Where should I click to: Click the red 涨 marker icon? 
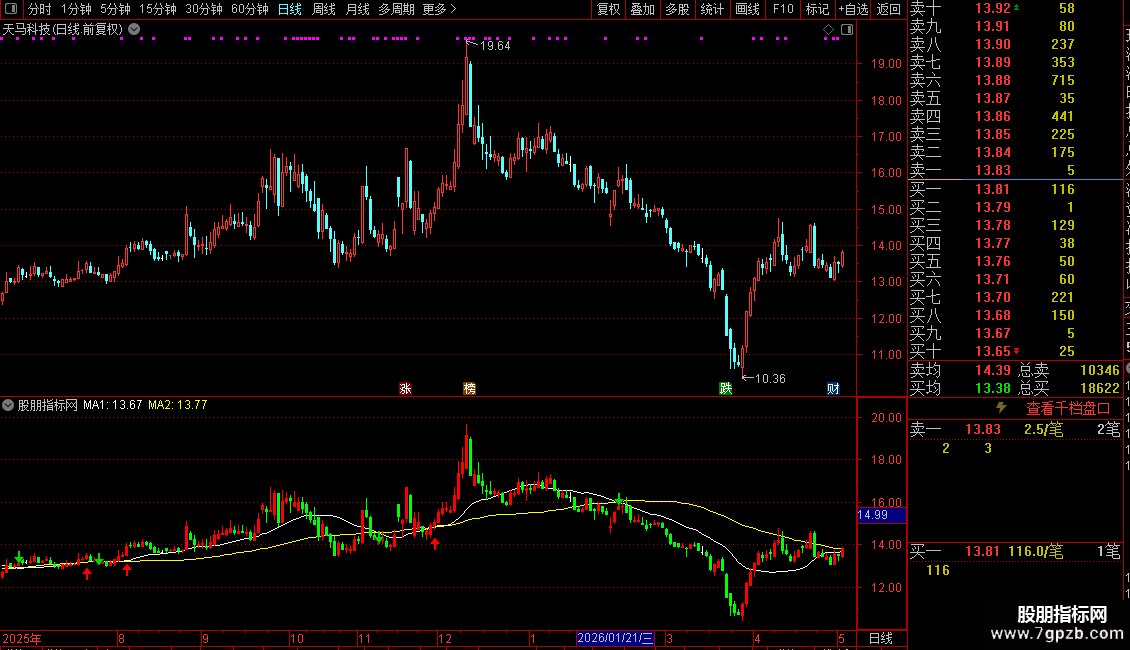(405, 388)
